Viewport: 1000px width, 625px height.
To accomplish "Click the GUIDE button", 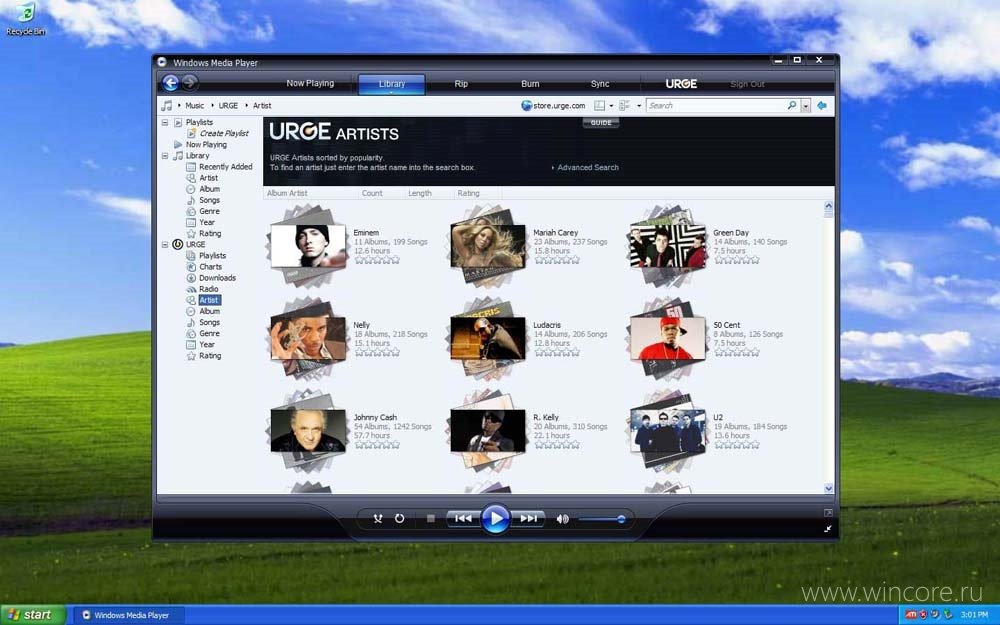I will point(601,122).
